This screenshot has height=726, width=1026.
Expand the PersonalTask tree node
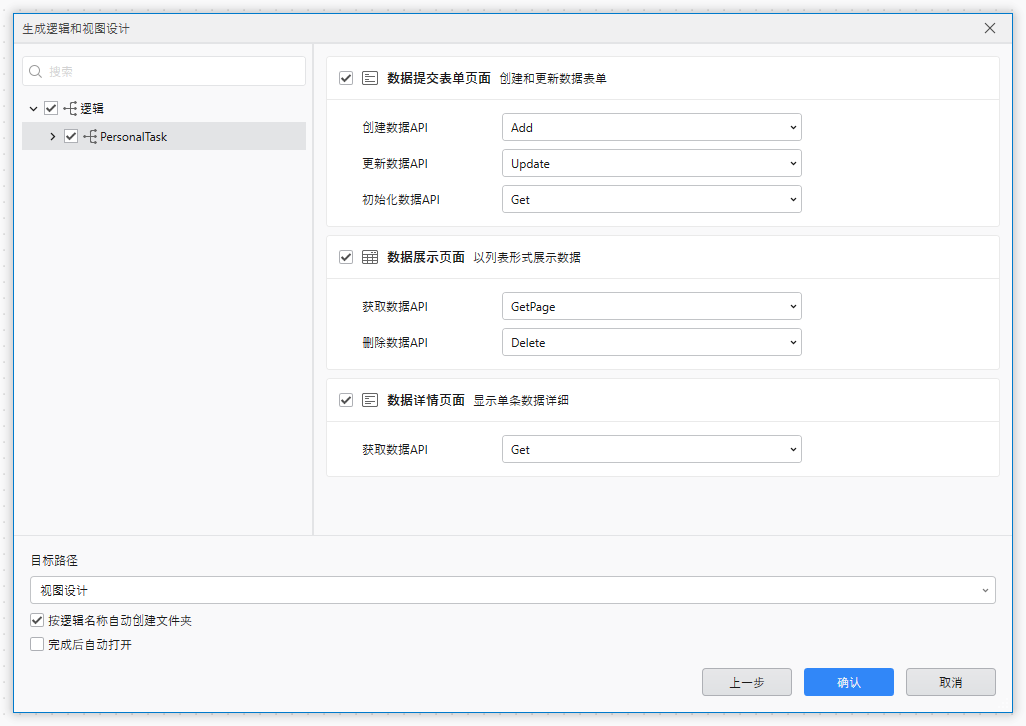coord(53,136)
